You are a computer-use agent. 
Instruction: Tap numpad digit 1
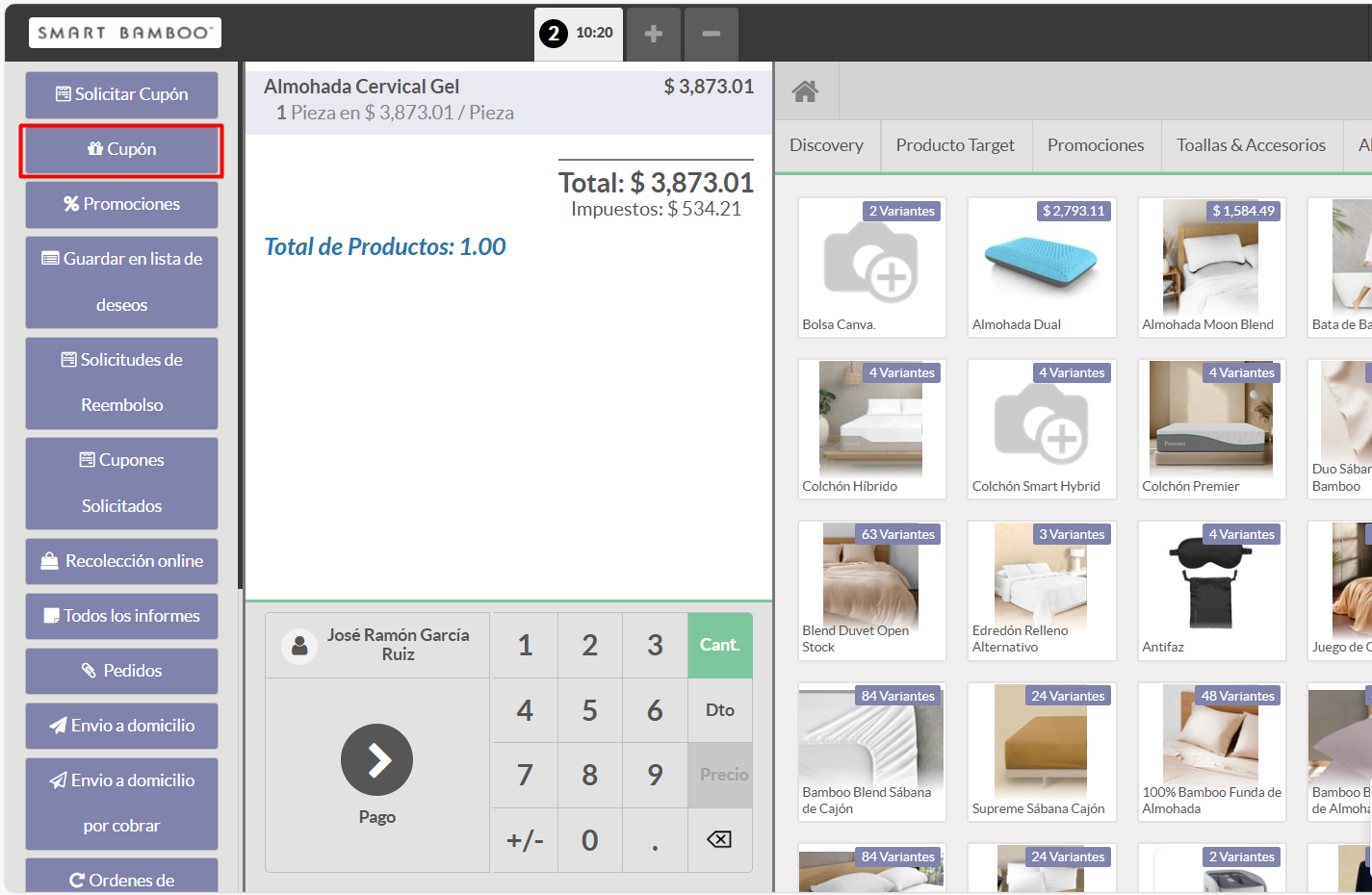525,645
